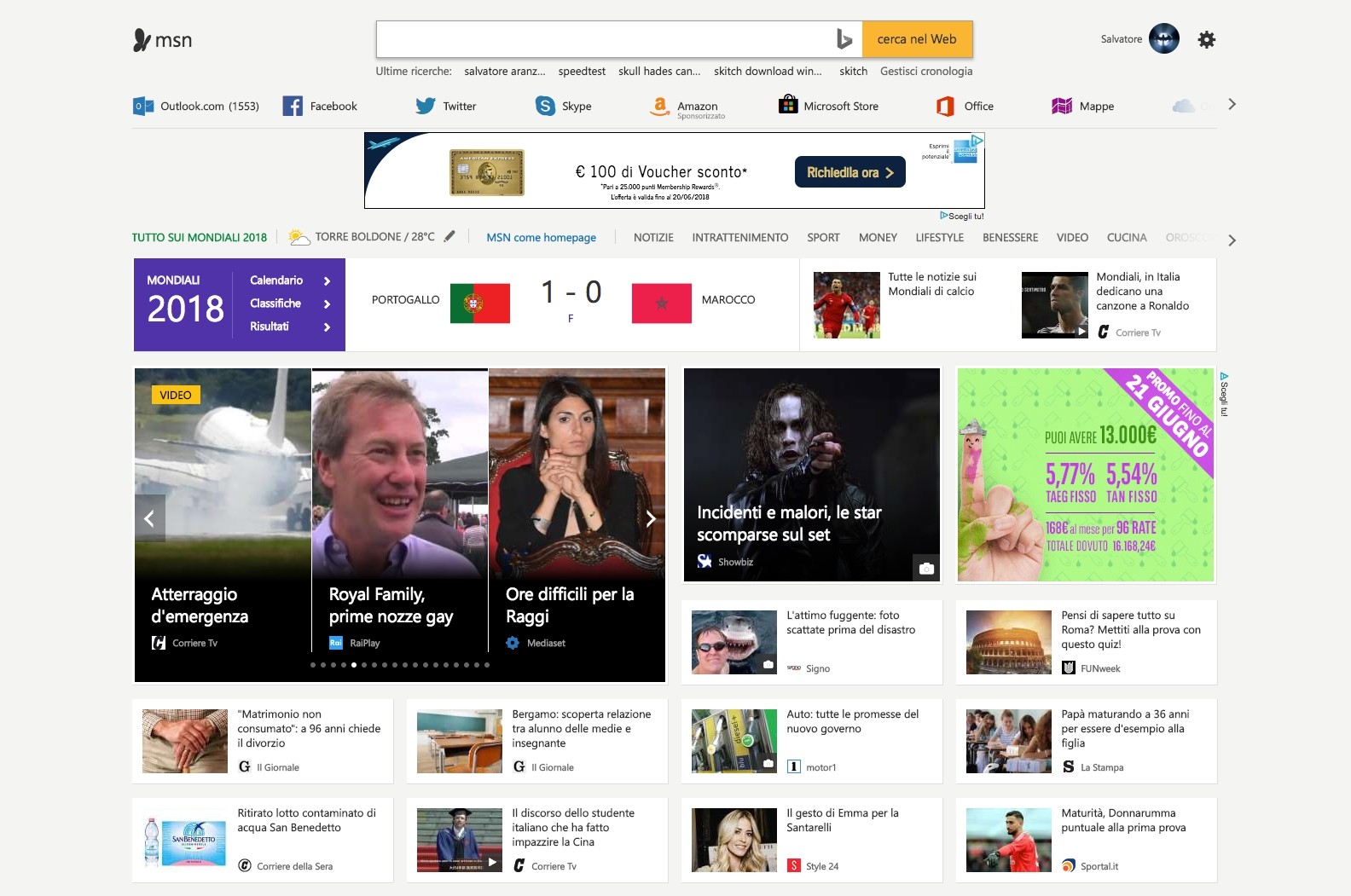
Task: Expand Calendario arrow in Mondiali box
Action: pos(327,280)
